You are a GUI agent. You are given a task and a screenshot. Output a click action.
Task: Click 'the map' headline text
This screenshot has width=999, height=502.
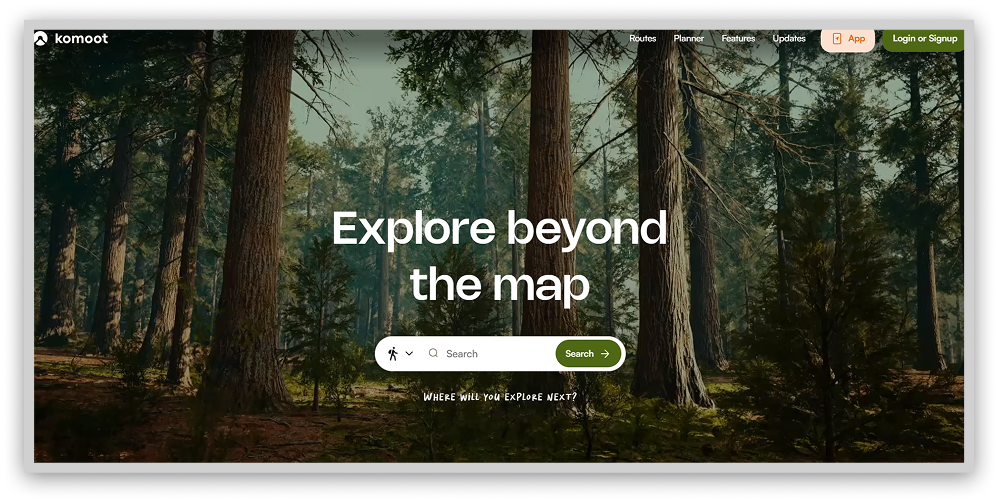point(499,284)
